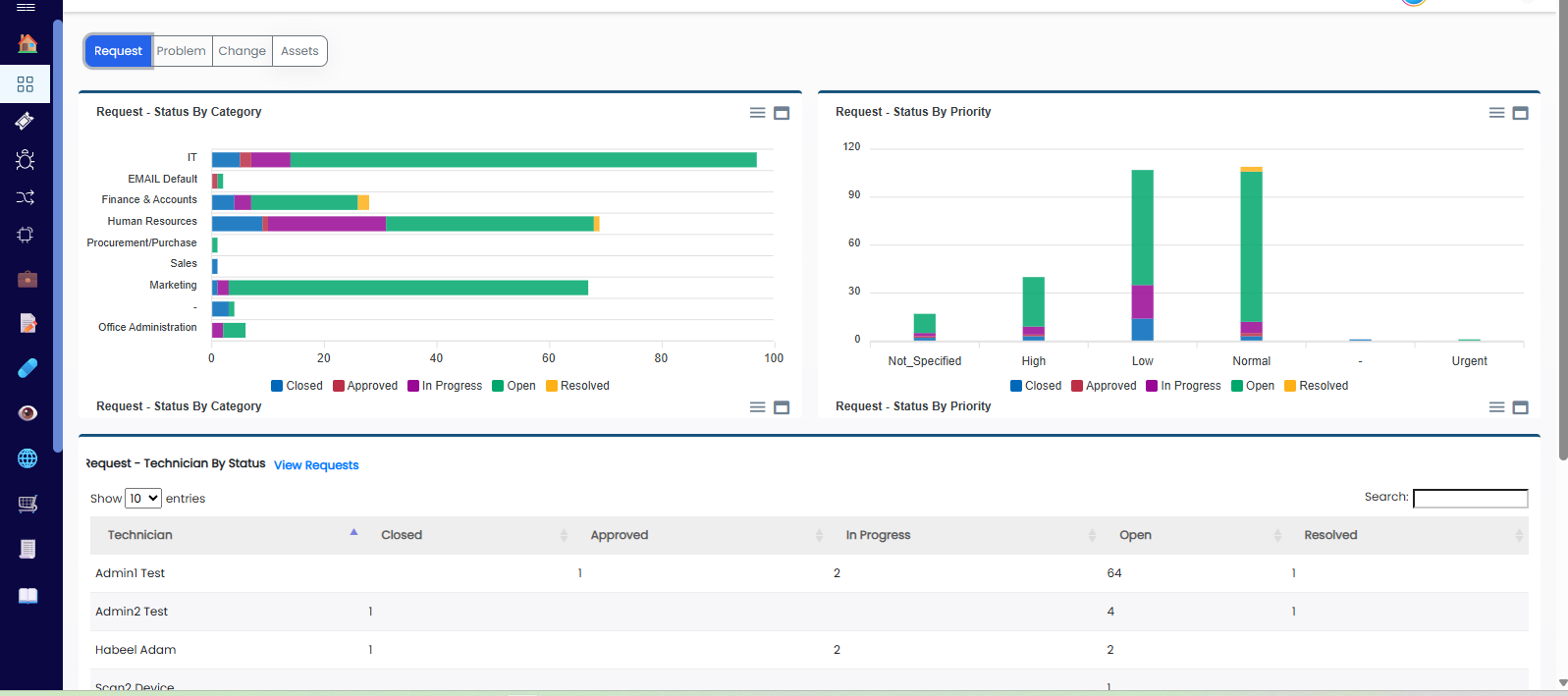Sort table by Approved column

pos(702,535)
